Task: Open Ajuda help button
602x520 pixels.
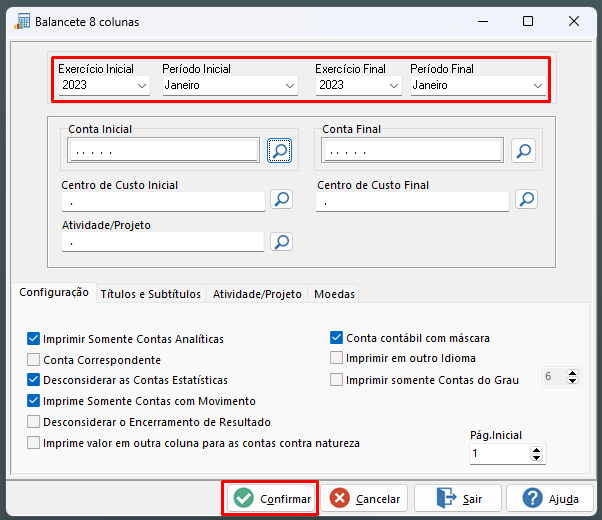Action: coord(550,498)
